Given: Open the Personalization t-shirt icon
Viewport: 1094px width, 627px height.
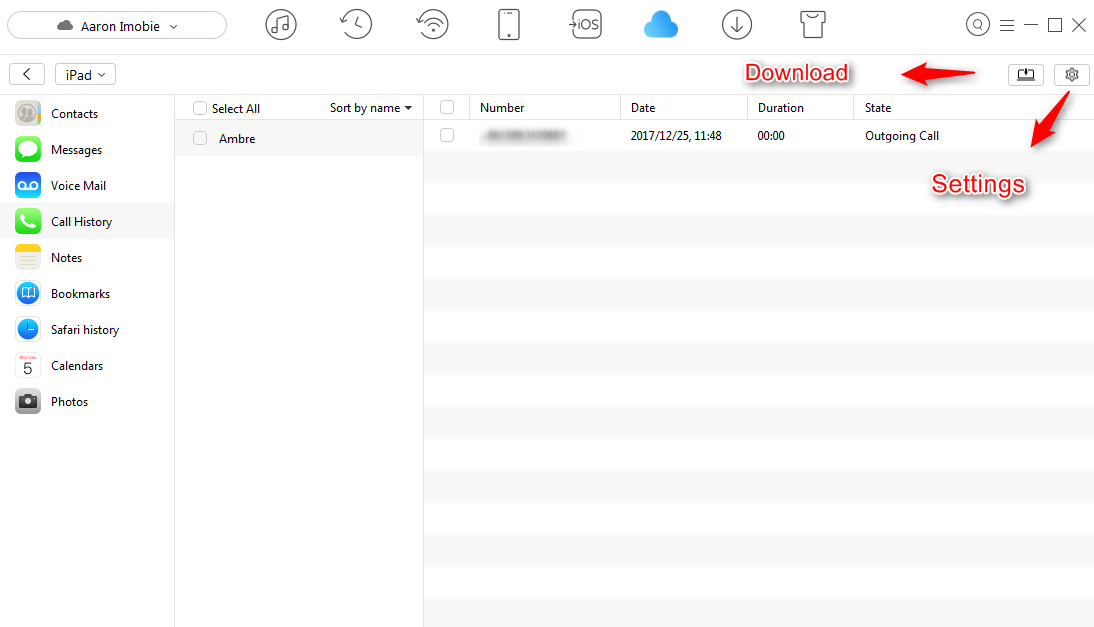Looking at the screenshot, I should [x=812, y=24].
